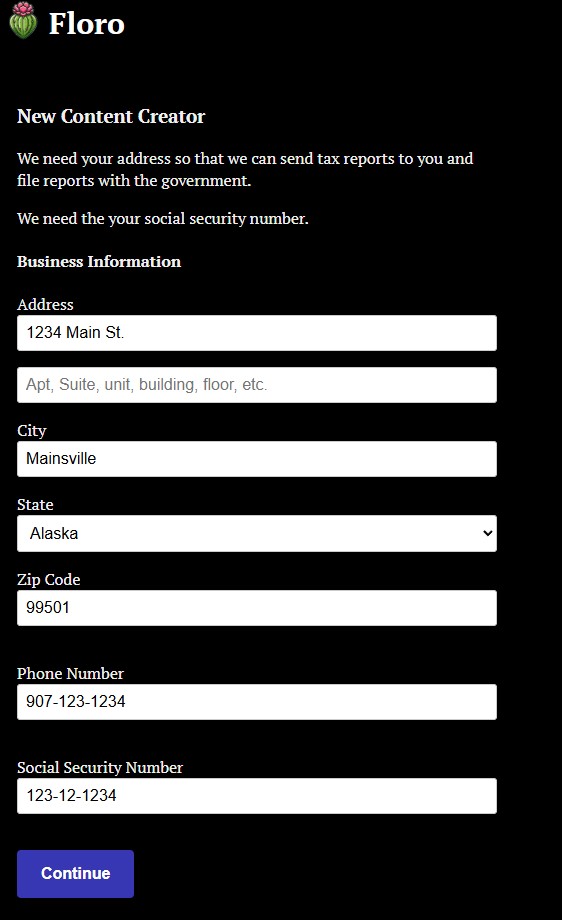Screen dimensions: 562x920
Task: Click into the Social Security Number field
Action: point(257,796)
